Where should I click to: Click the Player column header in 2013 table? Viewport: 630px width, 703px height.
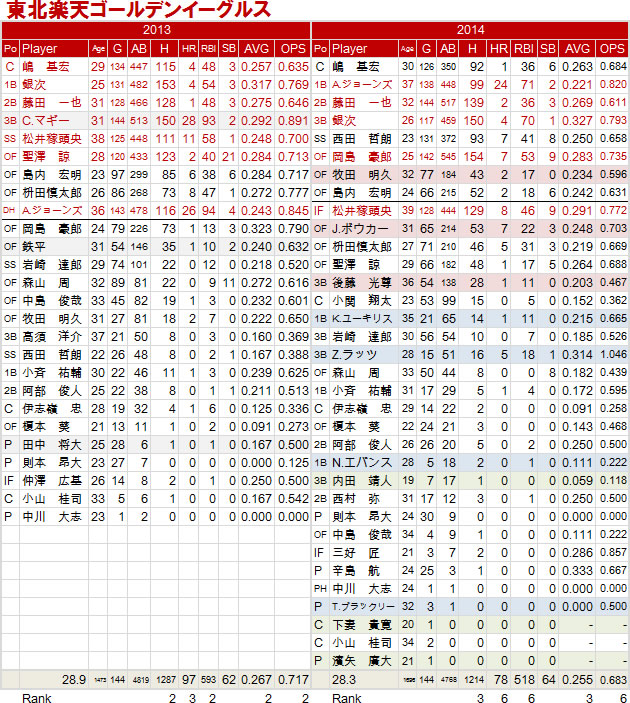[39, 48]
